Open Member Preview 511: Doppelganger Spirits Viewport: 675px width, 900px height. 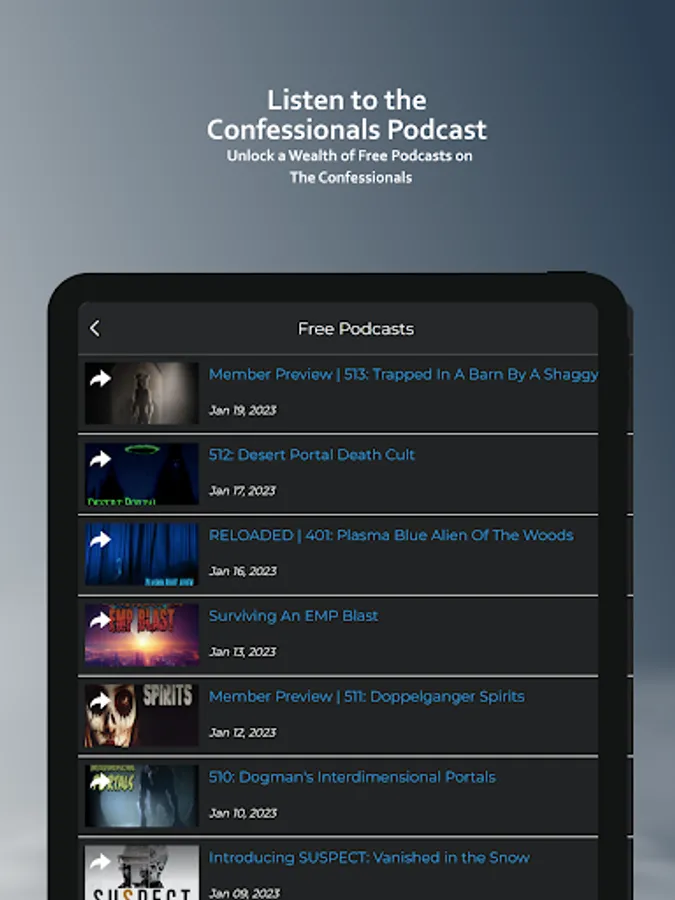point(366,696)
